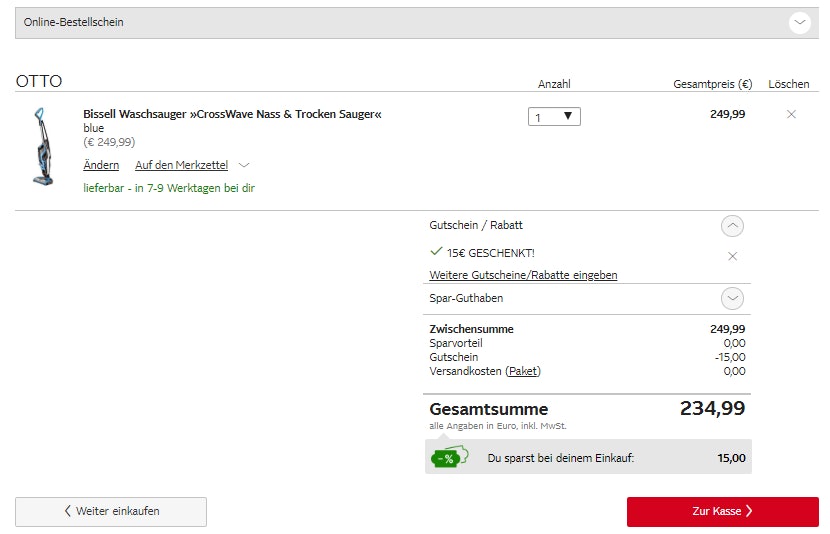This screenshot has width=830, height=534.
Task: Proceed with Zur Kasse button
Action: pyautogui.click(x=723, y=511)
